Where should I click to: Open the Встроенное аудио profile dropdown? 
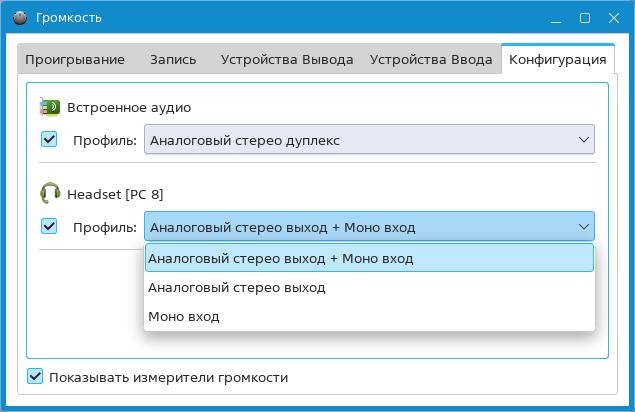point(369,140)
